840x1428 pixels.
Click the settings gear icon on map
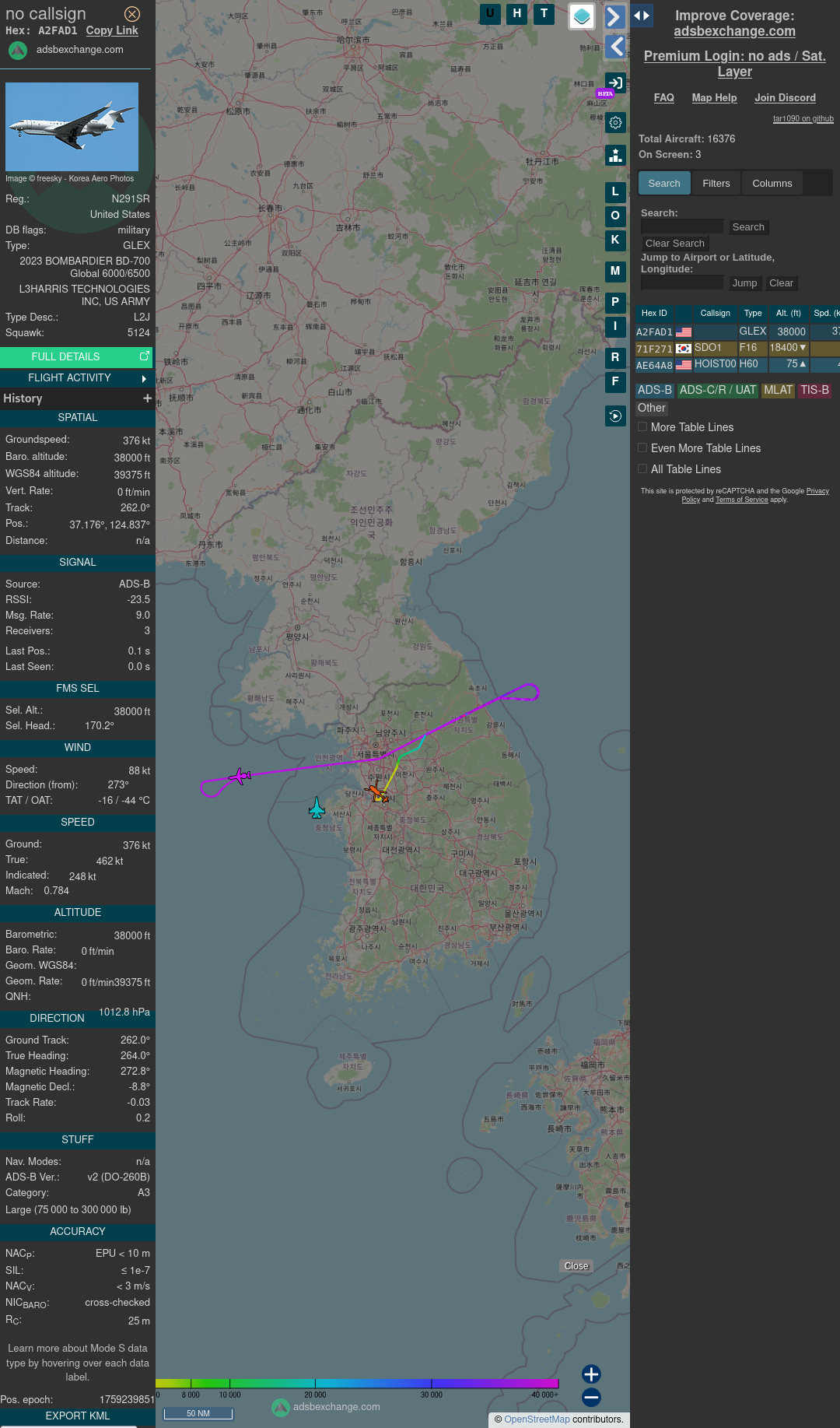[x=615, y=123]
